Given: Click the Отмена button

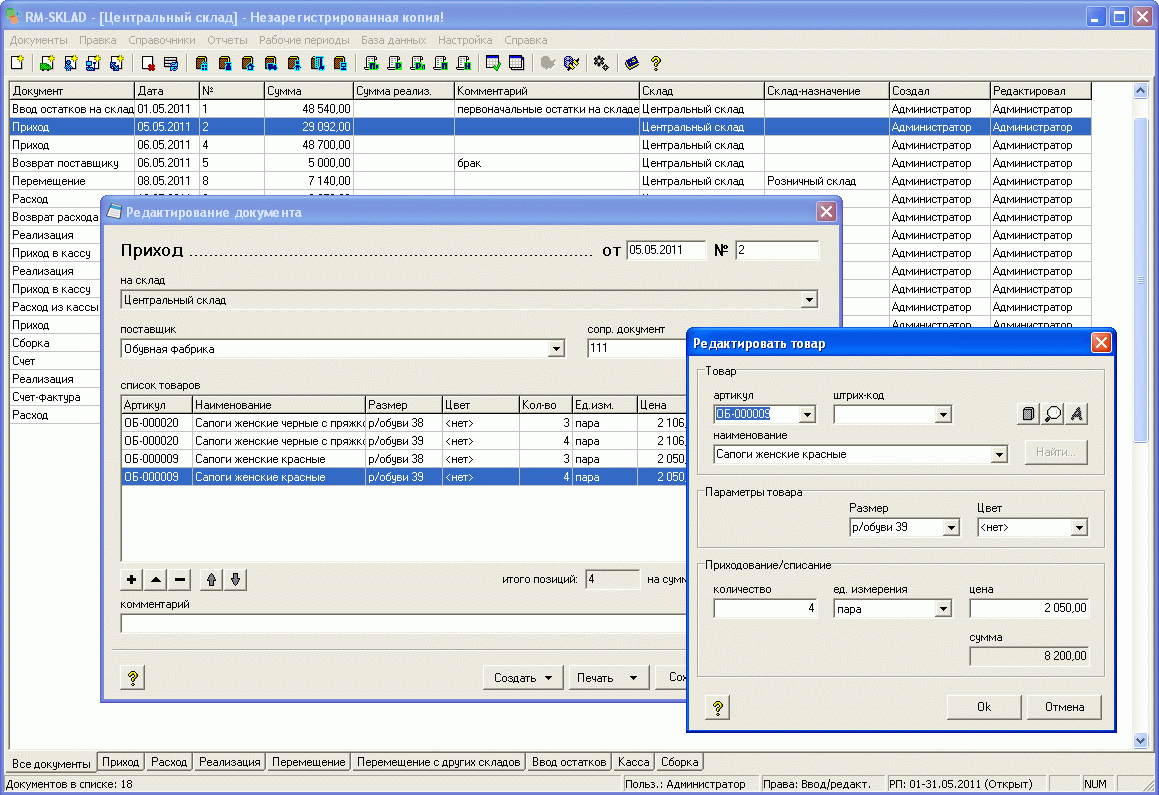Looking at the screenshot, I should [x=1064, y=707].
